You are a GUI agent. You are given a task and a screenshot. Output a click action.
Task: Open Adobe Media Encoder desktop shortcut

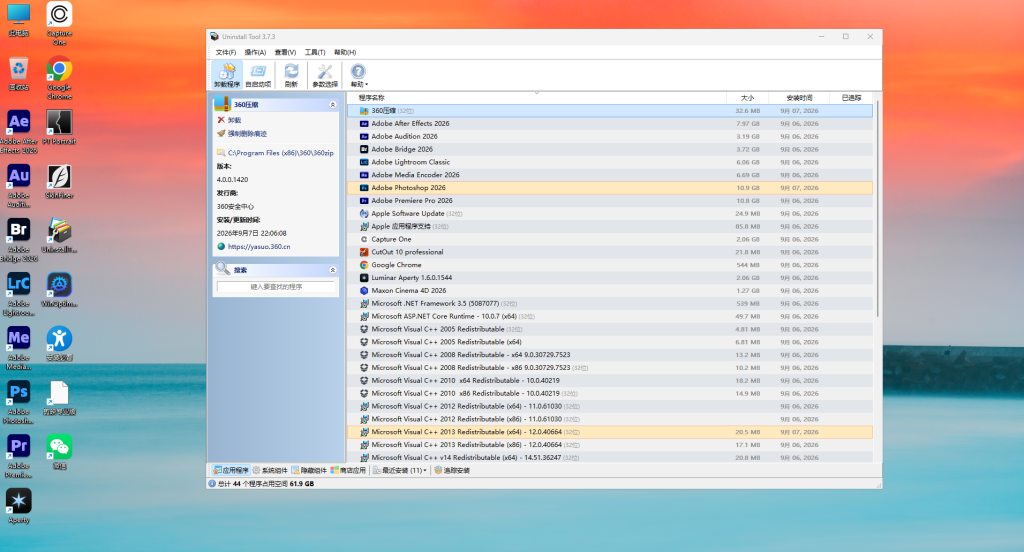click(18, 349)
